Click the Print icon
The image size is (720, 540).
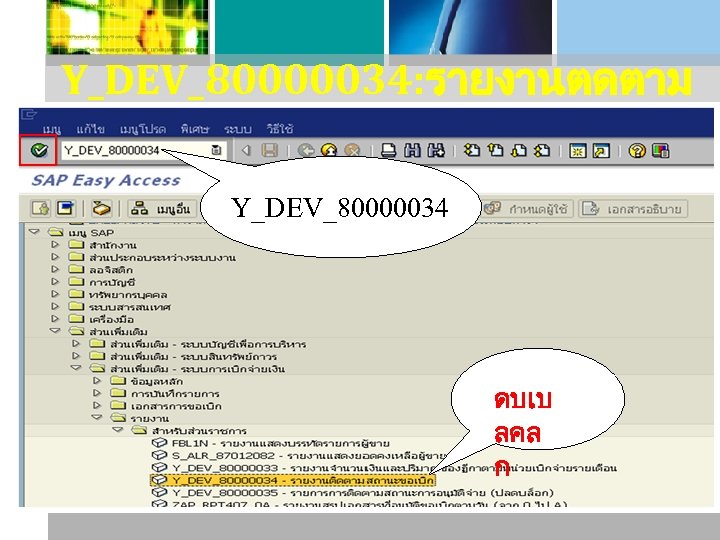(x=388, y=150)
